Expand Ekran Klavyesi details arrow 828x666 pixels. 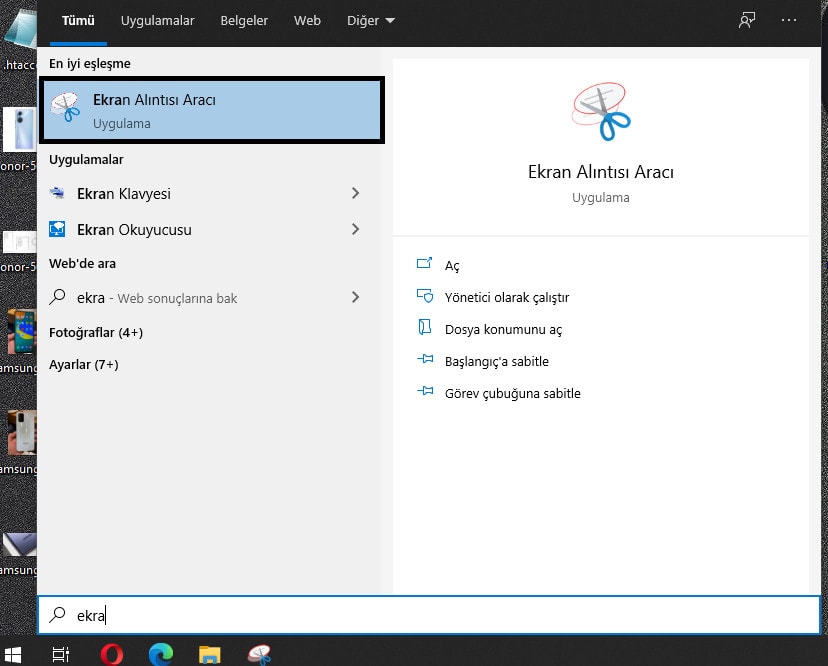tap(355, 193)
